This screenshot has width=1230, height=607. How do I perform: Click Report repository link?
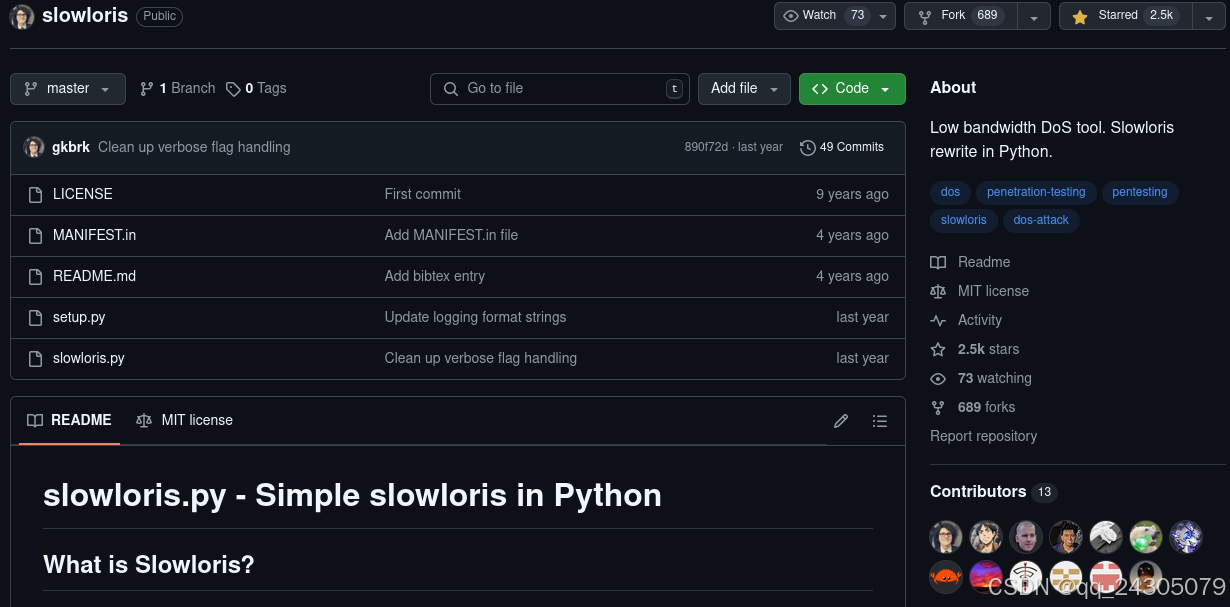pyautogui.click(x=983, y=436)
